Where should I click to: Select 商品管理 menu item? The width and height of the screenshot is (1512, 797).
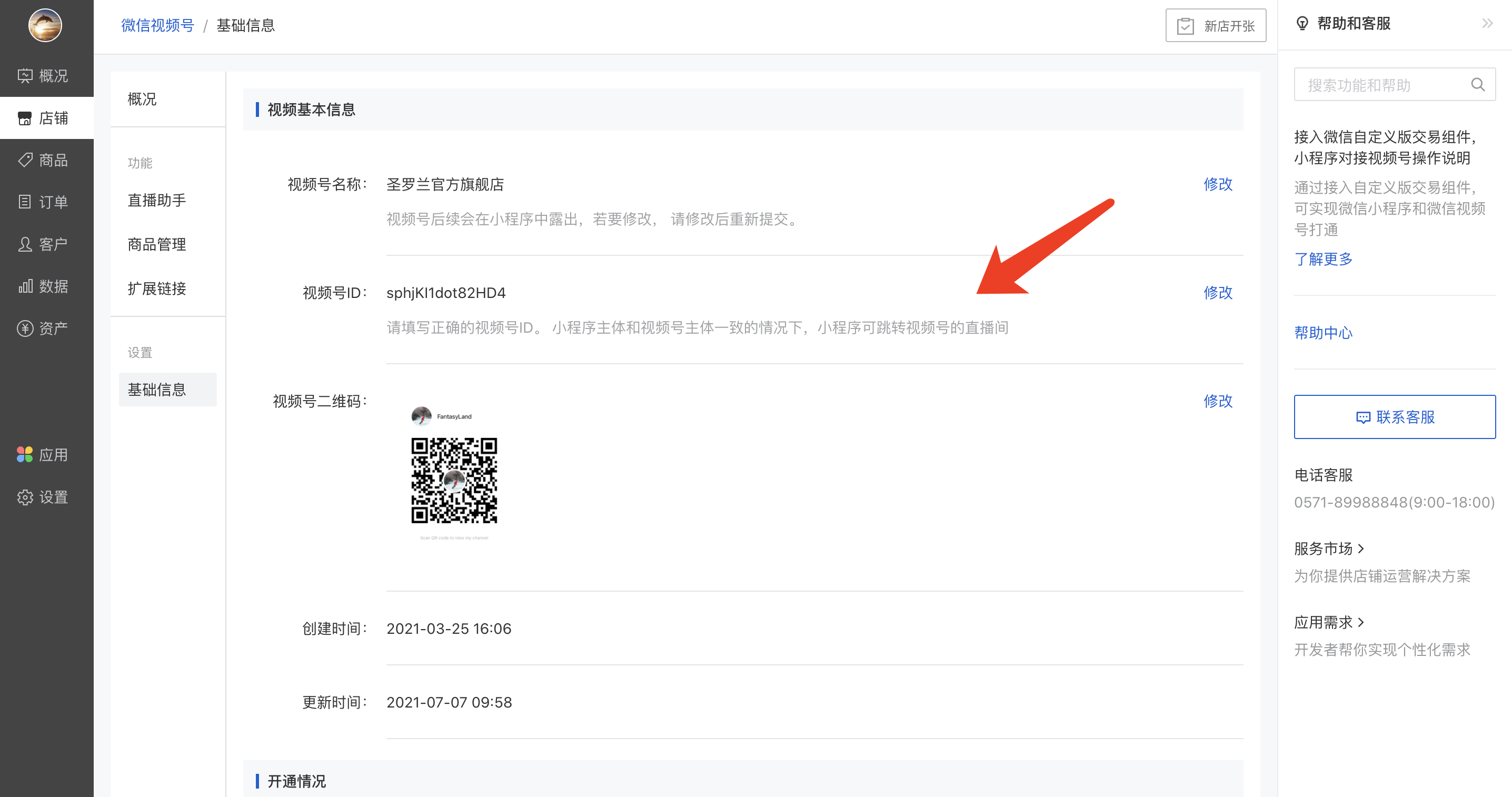(x=157, y=244)
